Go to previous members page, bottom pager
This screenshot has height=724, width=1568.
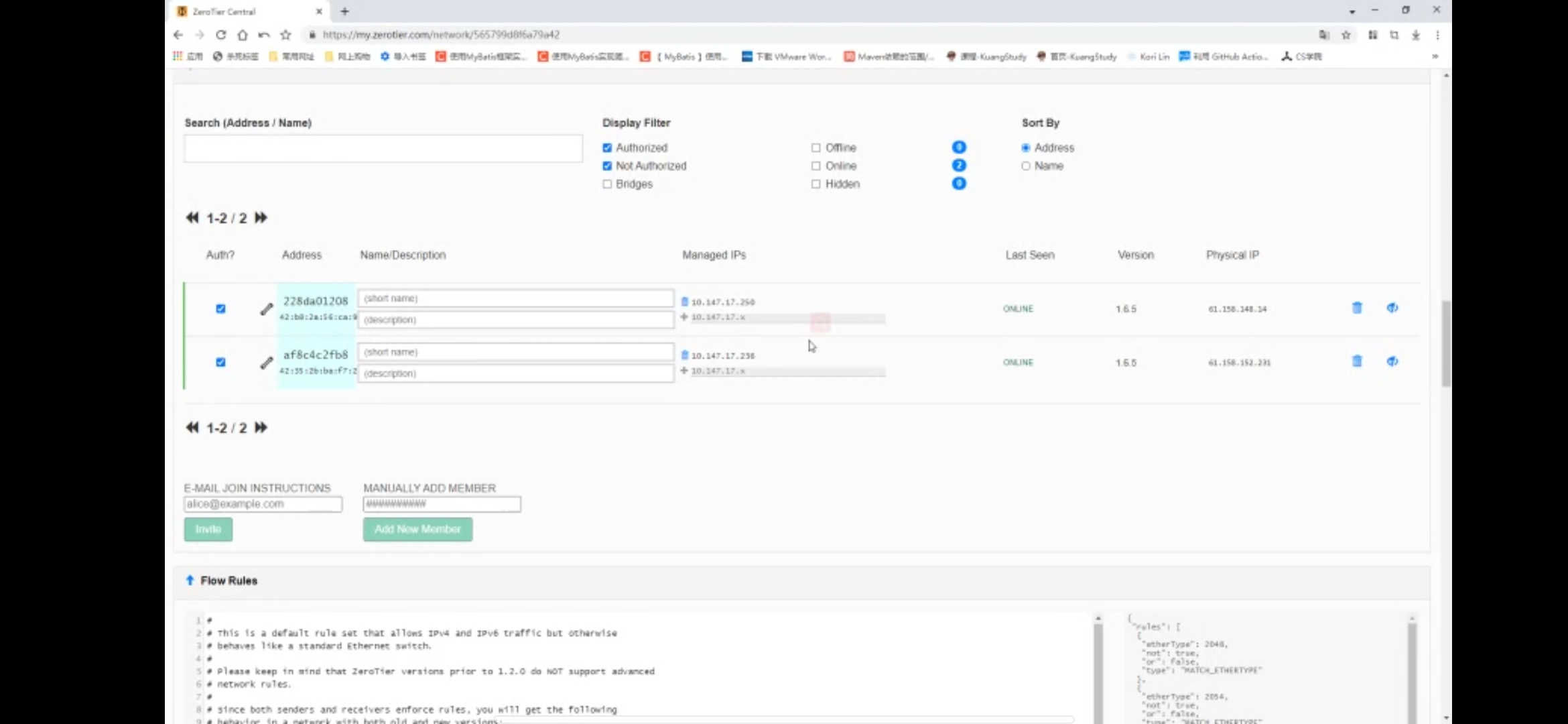click(192, 428)
